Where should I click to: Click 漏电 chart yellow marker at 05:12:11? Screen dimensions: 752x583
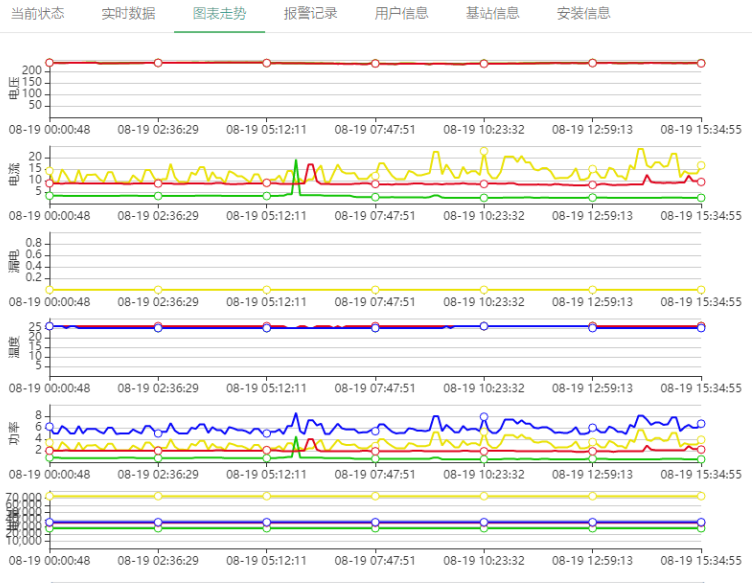[266, 289]
